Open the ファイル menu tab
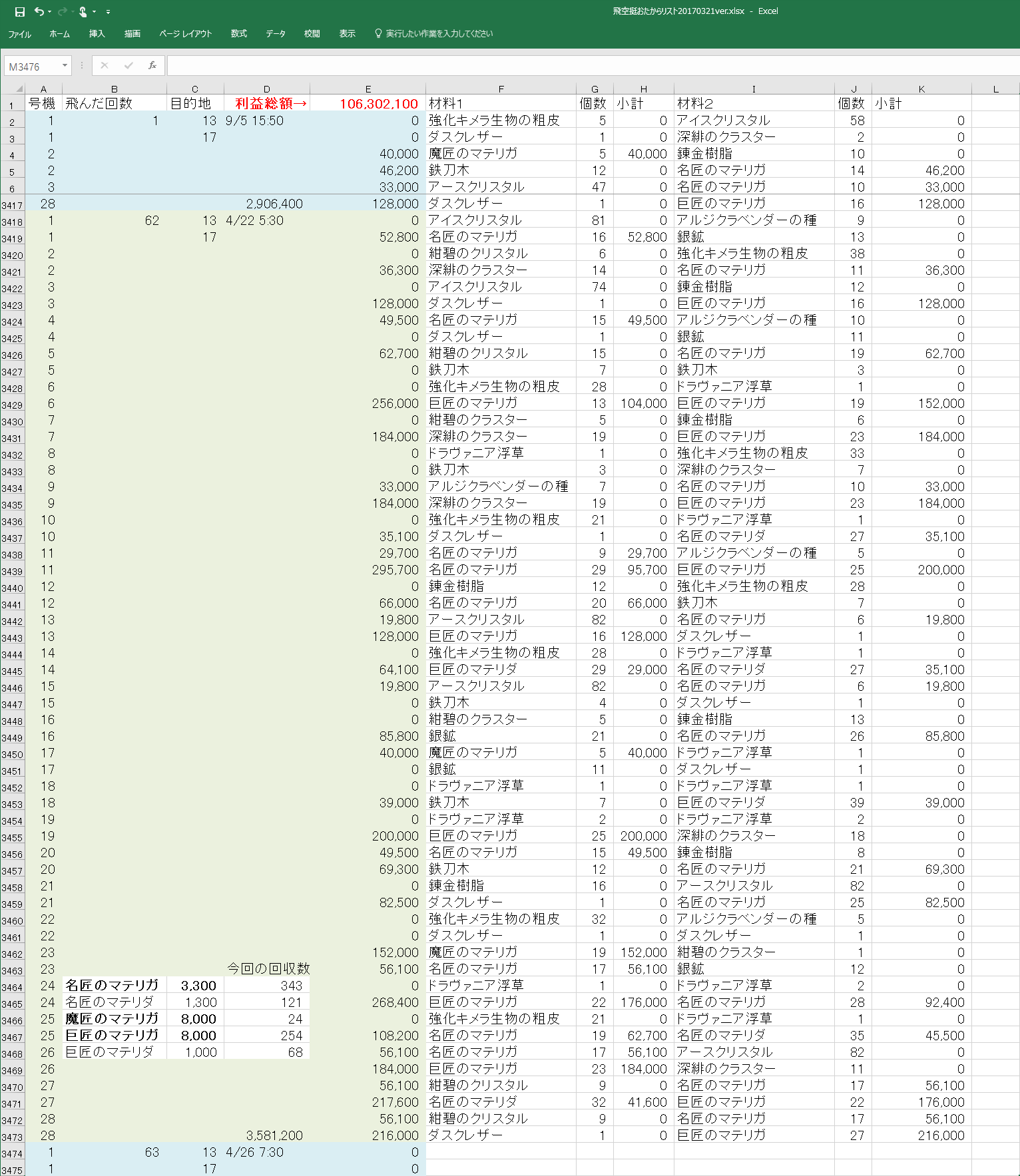 [x=19, y=34]
